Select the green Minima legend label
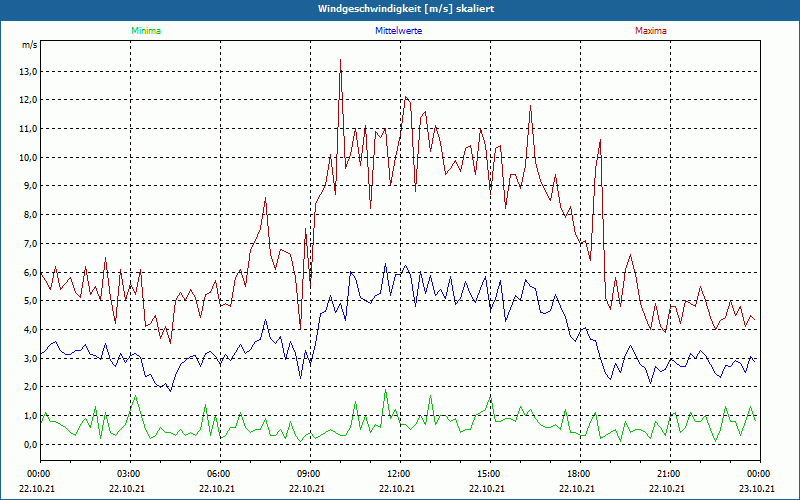Image resolution: width=800 pixels, height=500 pixels. click(146, 31)
